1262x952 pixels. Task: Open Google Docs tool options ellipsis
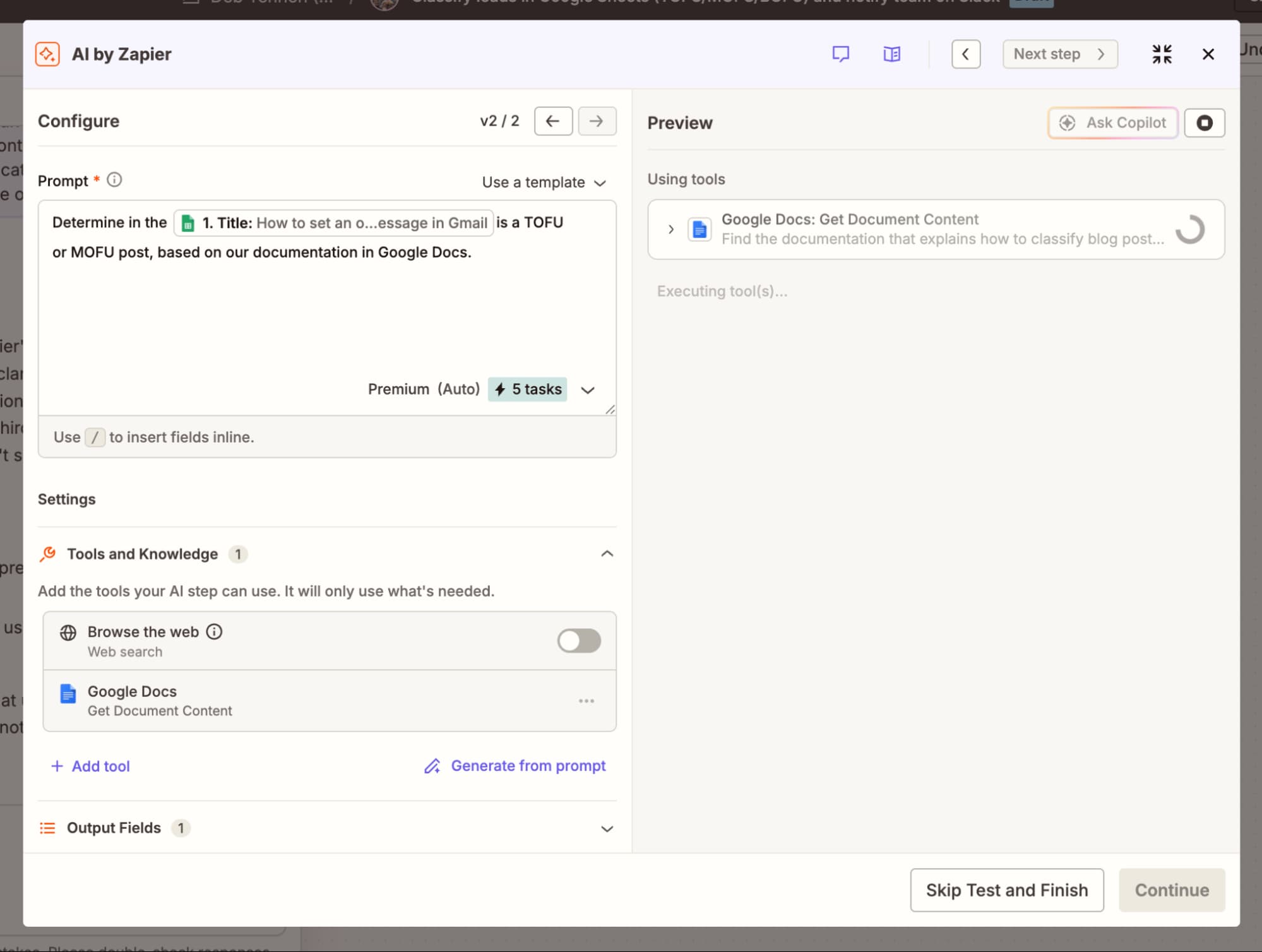[x=586, y=701]
